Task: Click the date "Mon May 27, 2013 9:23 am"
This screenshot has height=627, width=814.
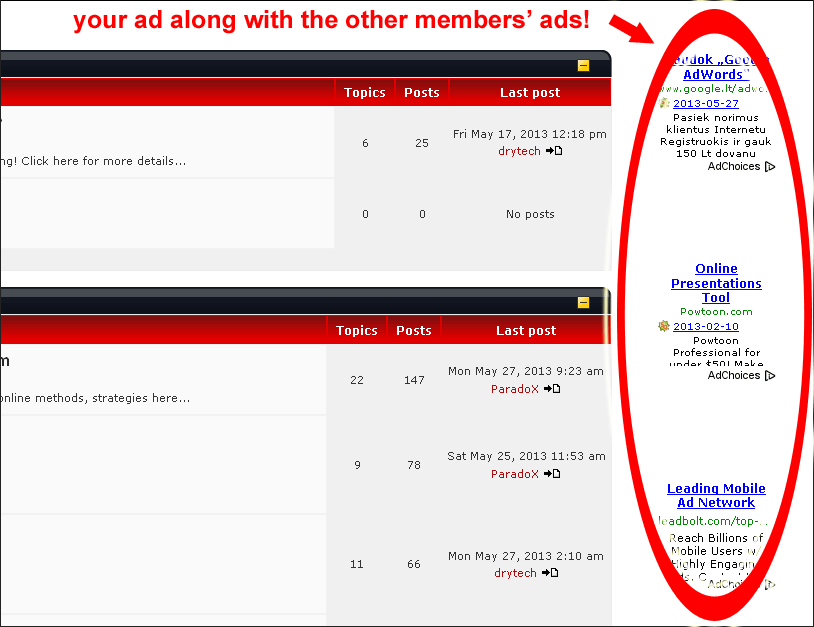Action: pos(526,371)
